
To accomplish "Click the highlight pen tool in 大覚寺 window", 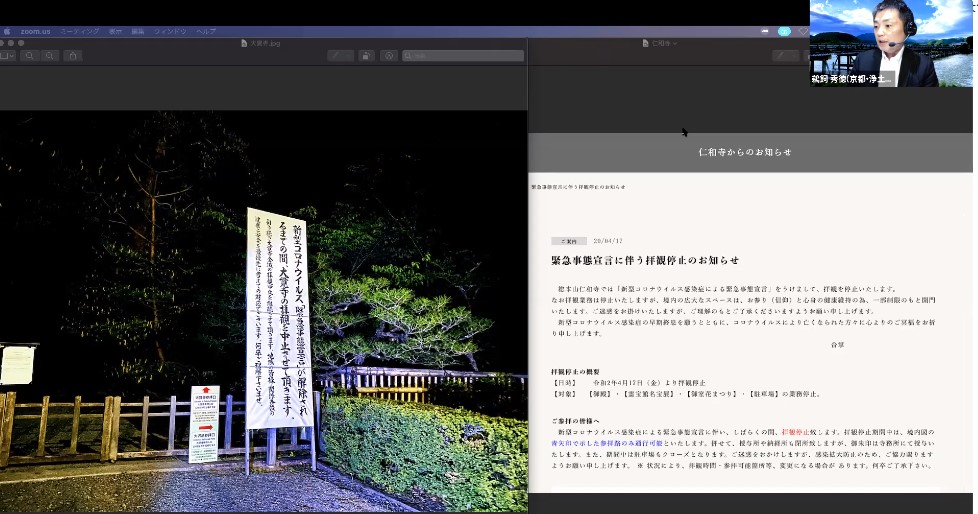I will pyautogui.click(x=341, y=56).
